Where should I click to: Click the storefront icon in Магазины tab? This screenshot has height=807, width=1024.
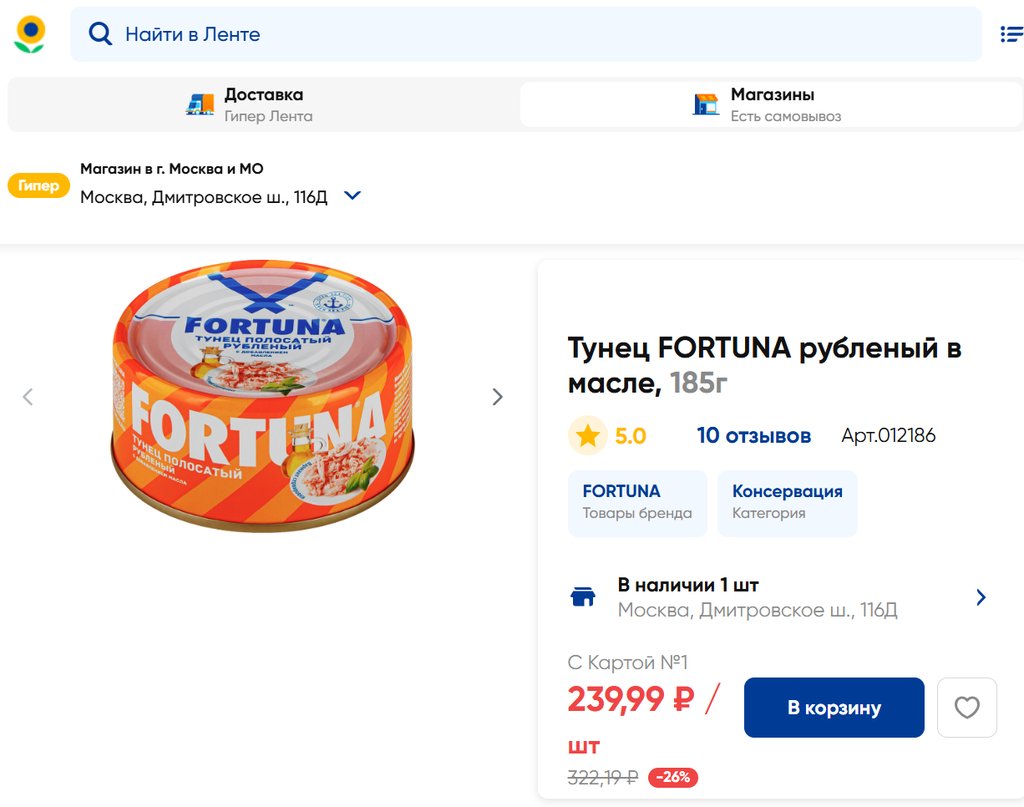click(x=706, y=104)
